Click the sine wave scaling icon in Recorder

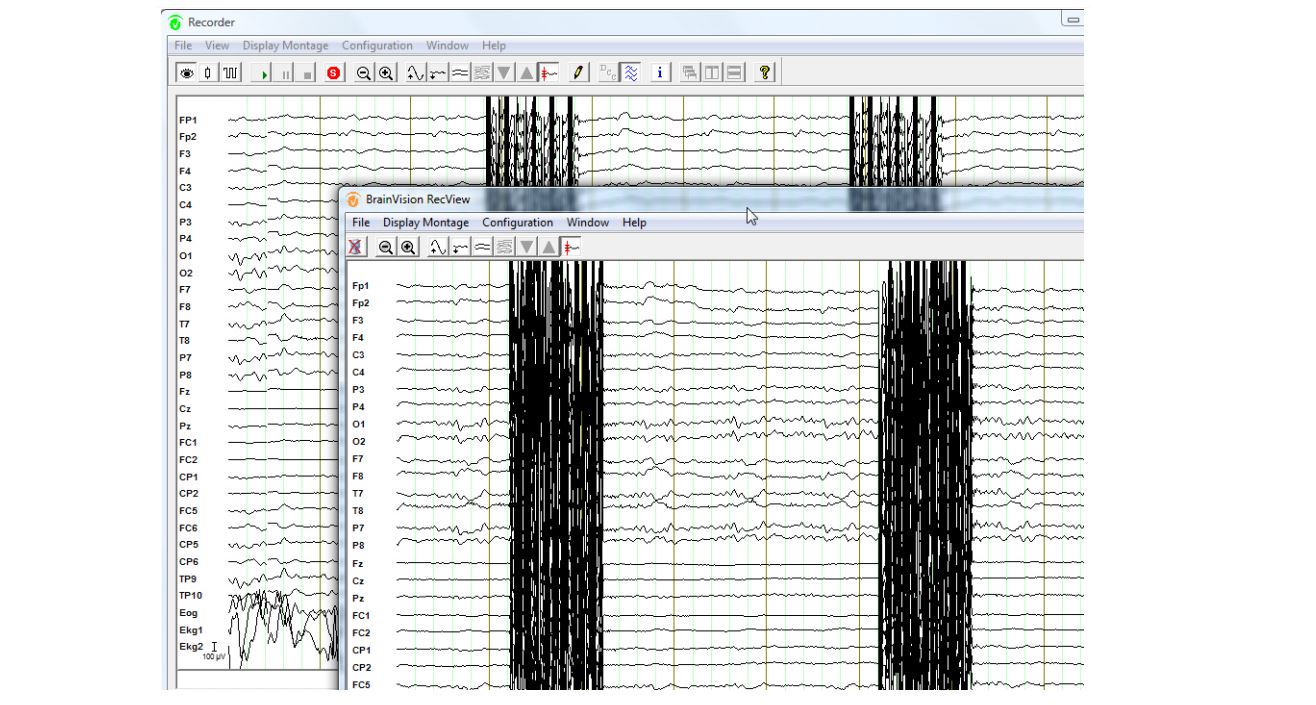415,73
